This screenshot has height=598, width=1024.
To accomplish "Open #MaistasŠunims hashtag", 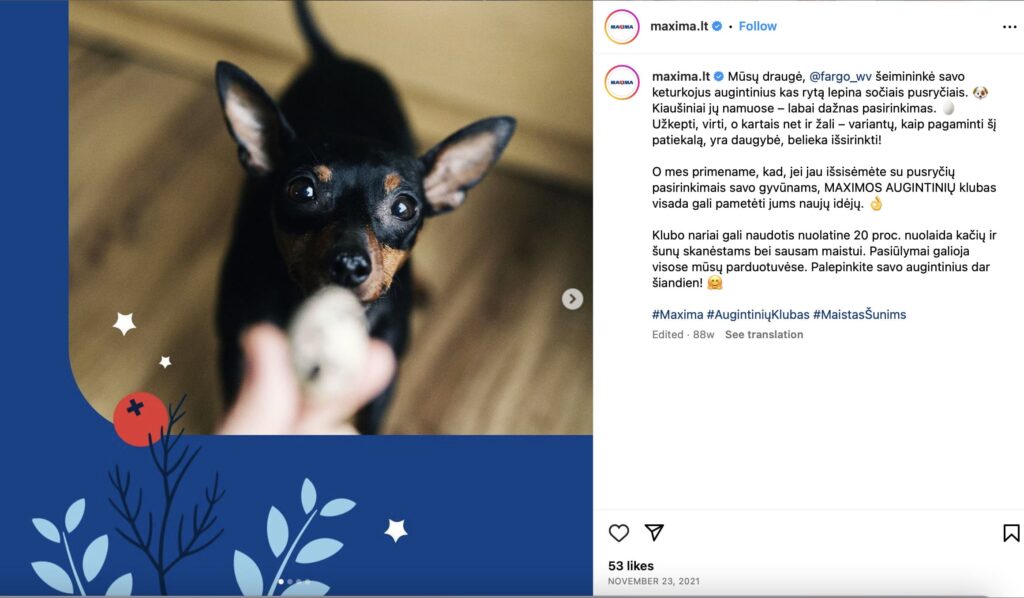I will [859, 314].
